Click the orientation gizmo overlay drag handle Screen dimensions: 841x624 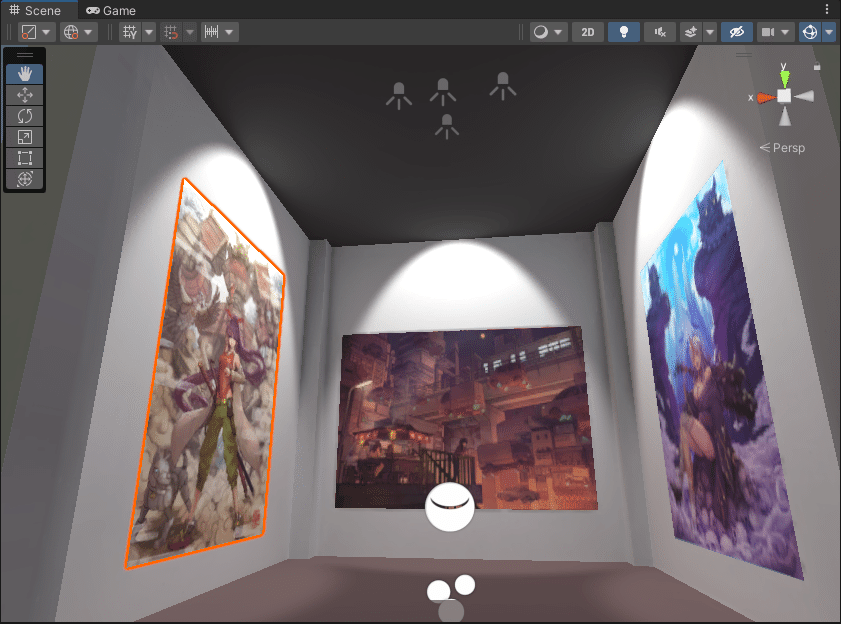(x=743, y=55)
